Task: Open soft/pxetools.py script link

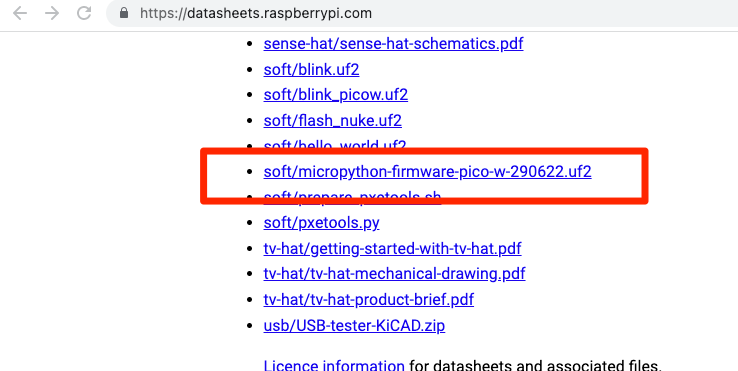Action: [321, 223]
